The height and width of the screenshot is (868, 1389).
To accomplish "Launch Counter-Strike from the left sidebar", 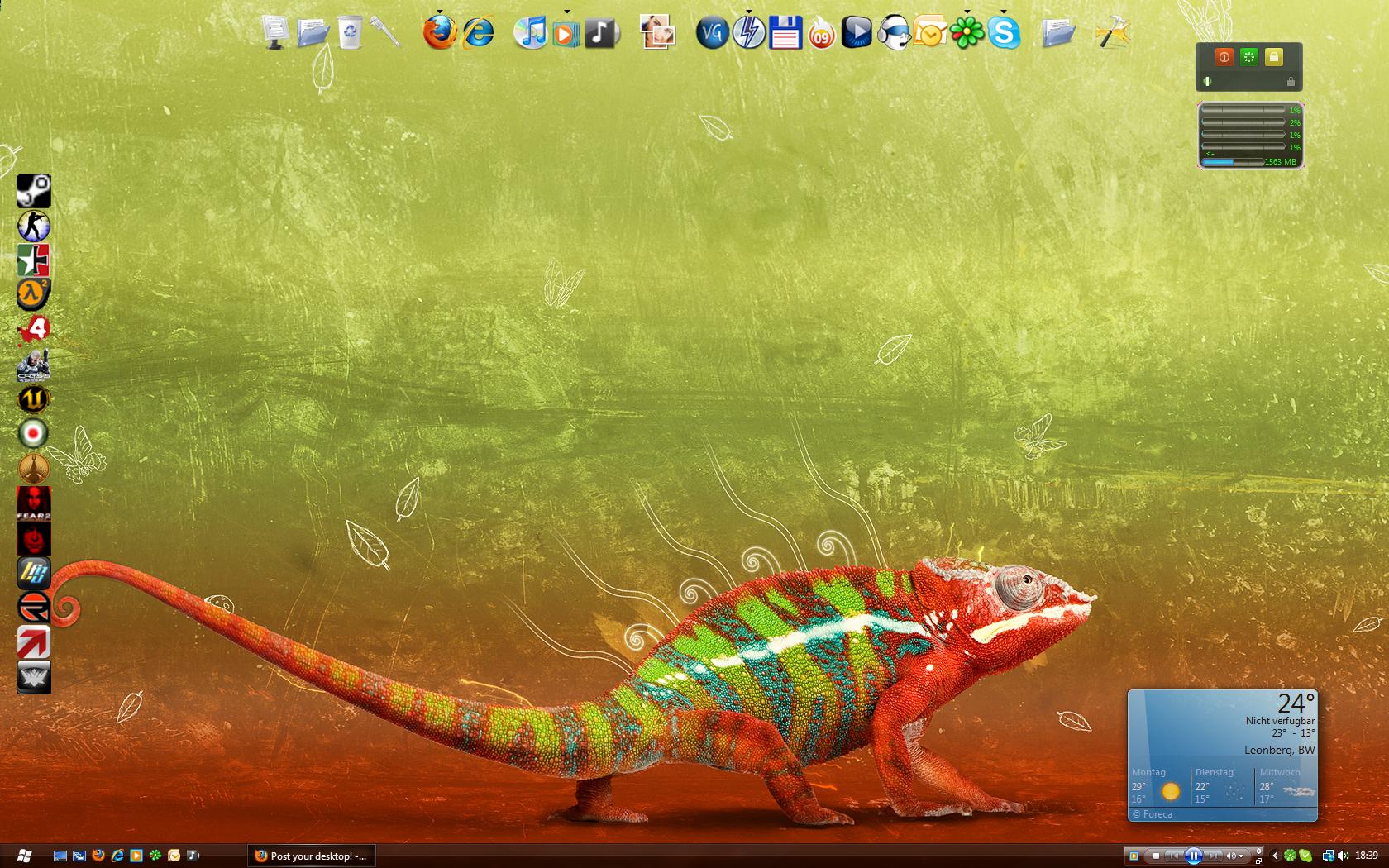I will [x=34, y=226].
